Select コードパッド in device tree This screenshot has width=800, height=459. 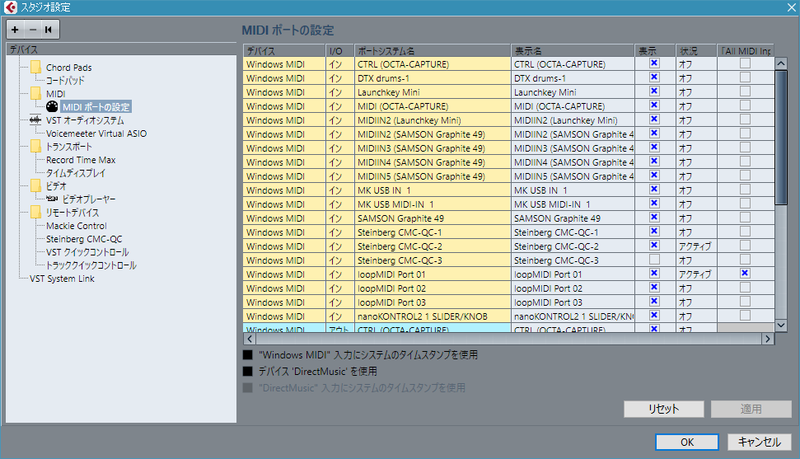coord(65,81)
